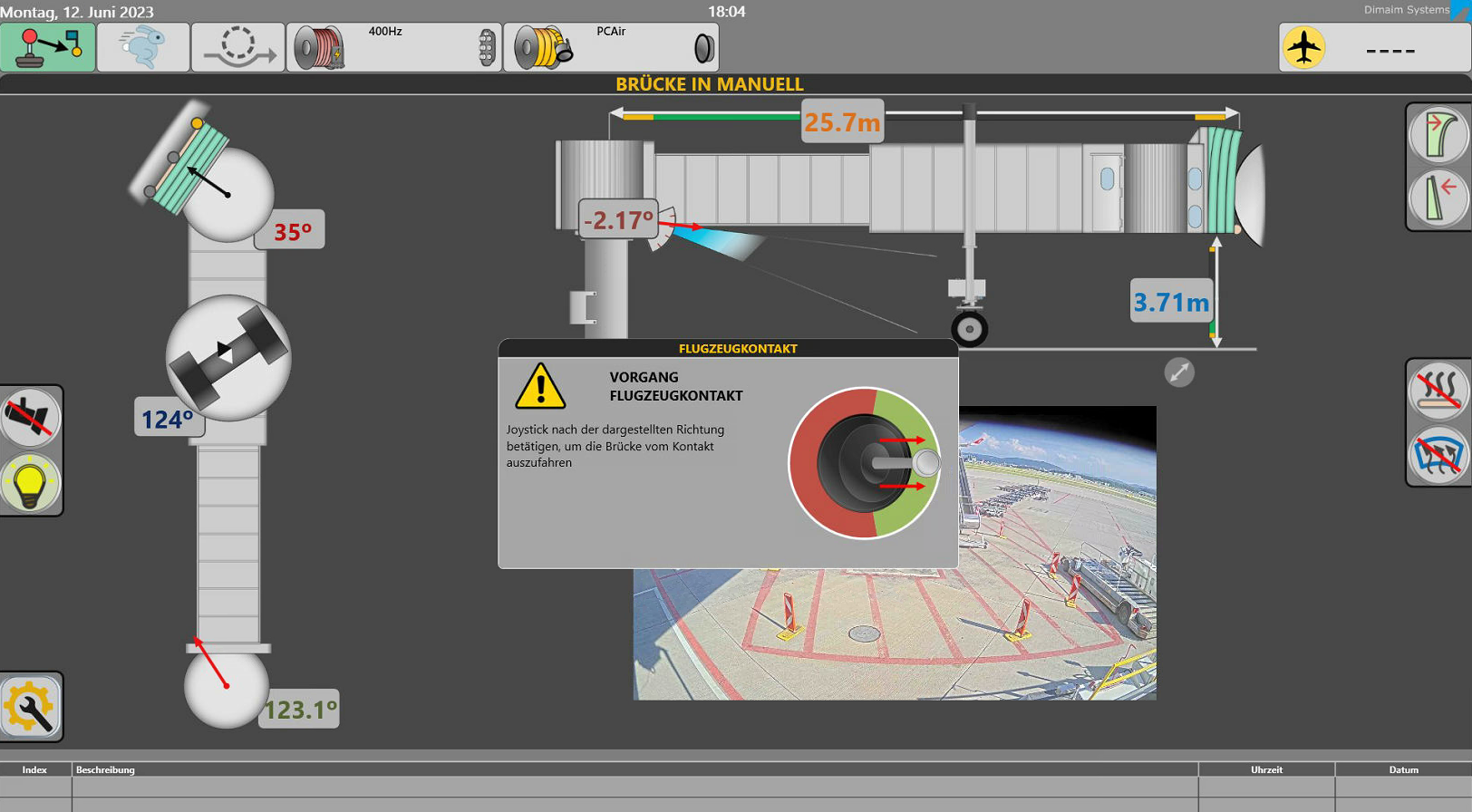Click the yellow warning triangle in dialog
Image resolution: width=1472 pixels, height=812 pixels.
pyautogui.click(x=540, y=386)
